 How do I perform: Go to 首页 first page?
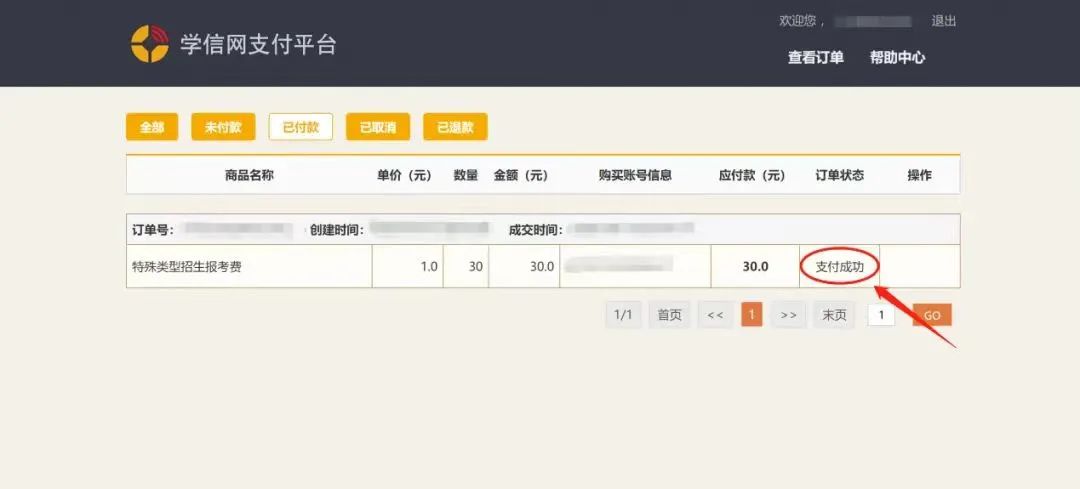tap(669, 315)
